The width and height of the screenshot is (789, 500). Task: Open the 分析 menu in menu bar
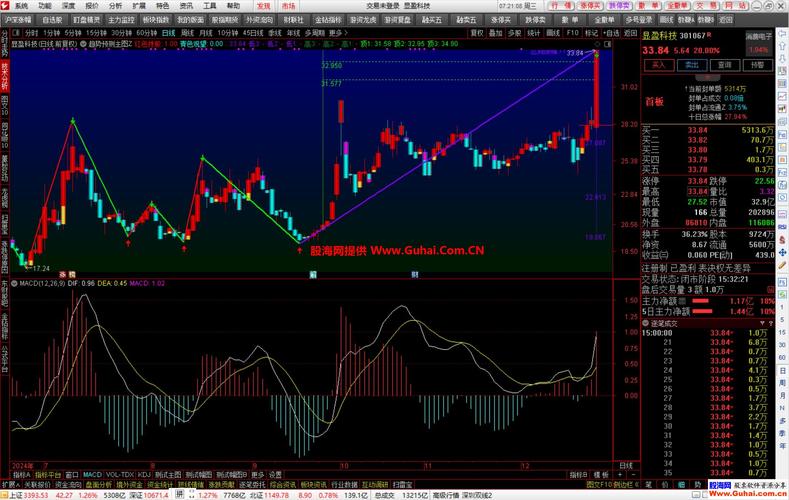(115, 5)
